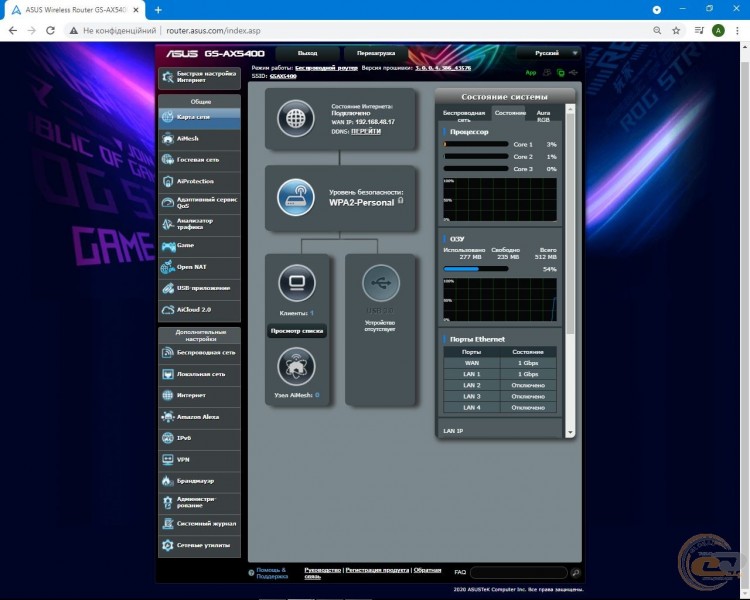Switch to the Status tab
750x600 pixels.
coord(510,113)
